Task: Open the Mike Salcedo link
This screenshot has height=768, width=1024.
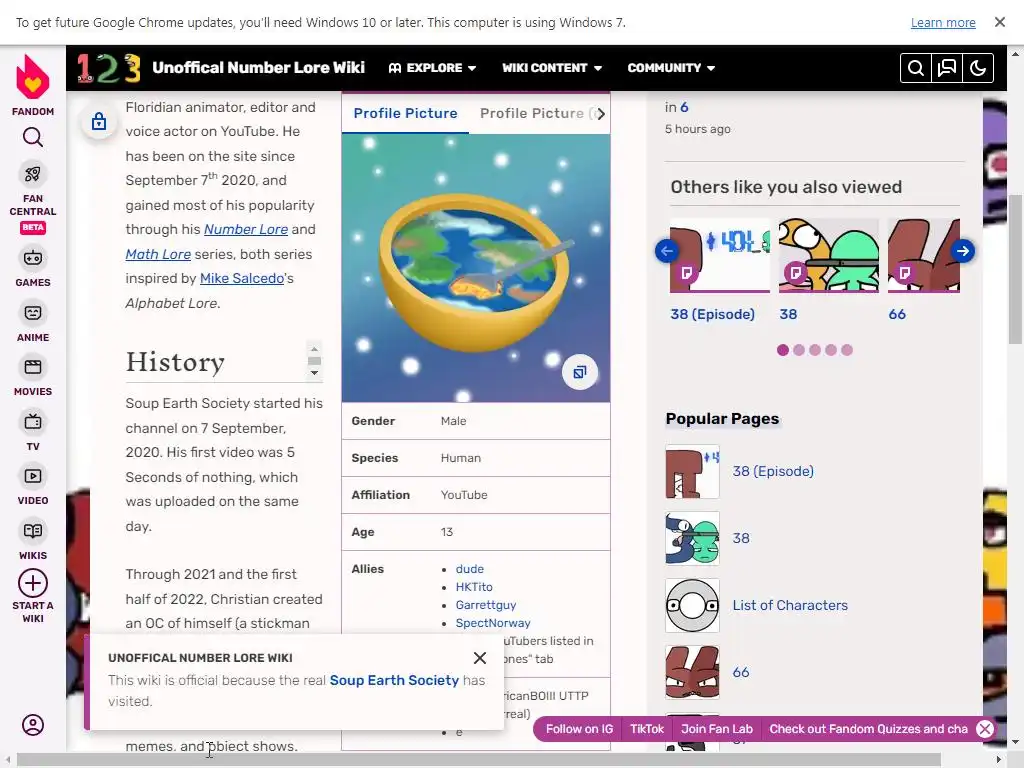Action: (242, 278)
